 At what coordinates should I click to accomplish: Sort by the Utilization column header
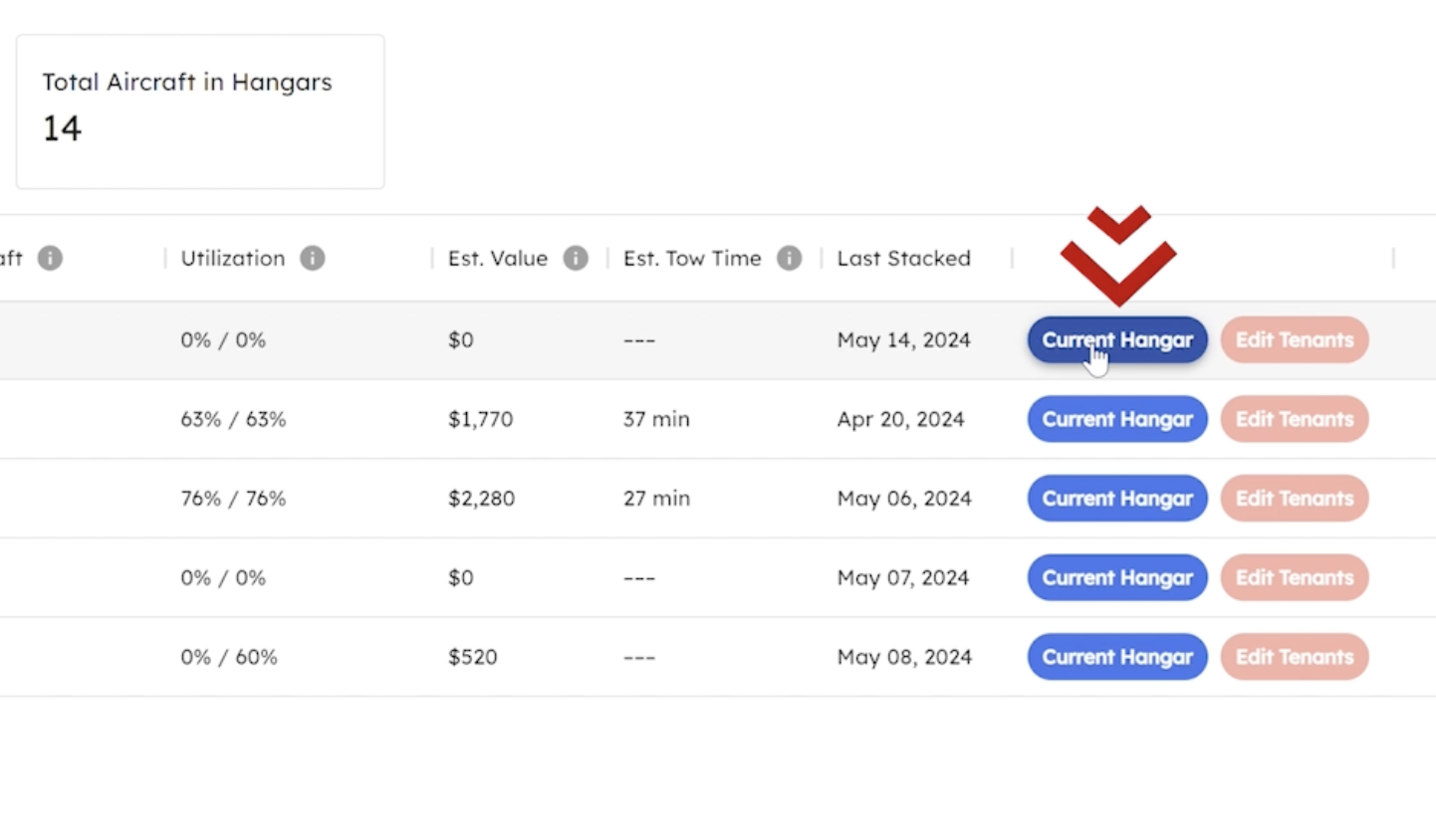click(x=232, y=259)
